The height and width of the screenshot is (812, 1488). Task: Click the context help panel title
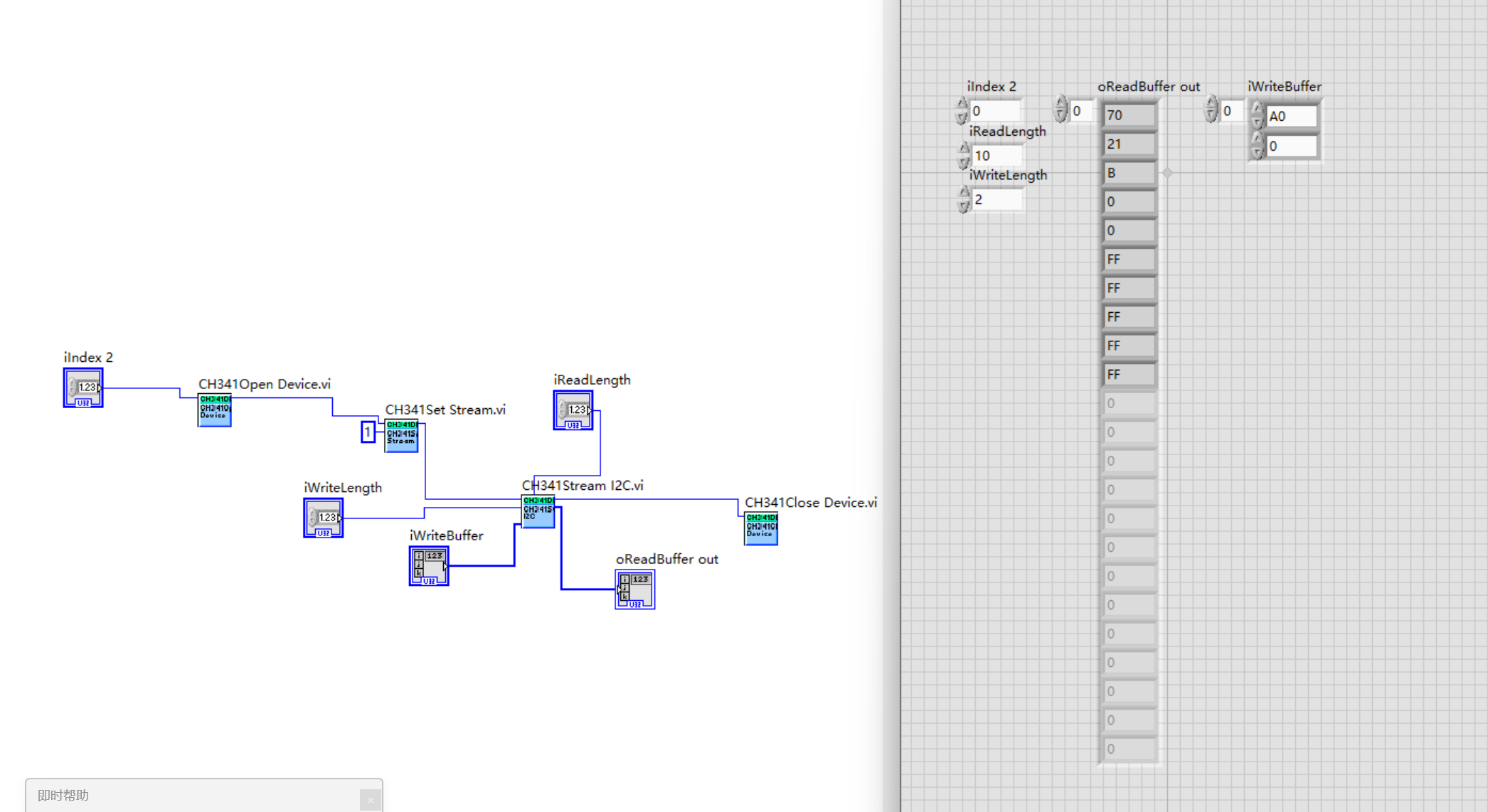coord(63,796)
